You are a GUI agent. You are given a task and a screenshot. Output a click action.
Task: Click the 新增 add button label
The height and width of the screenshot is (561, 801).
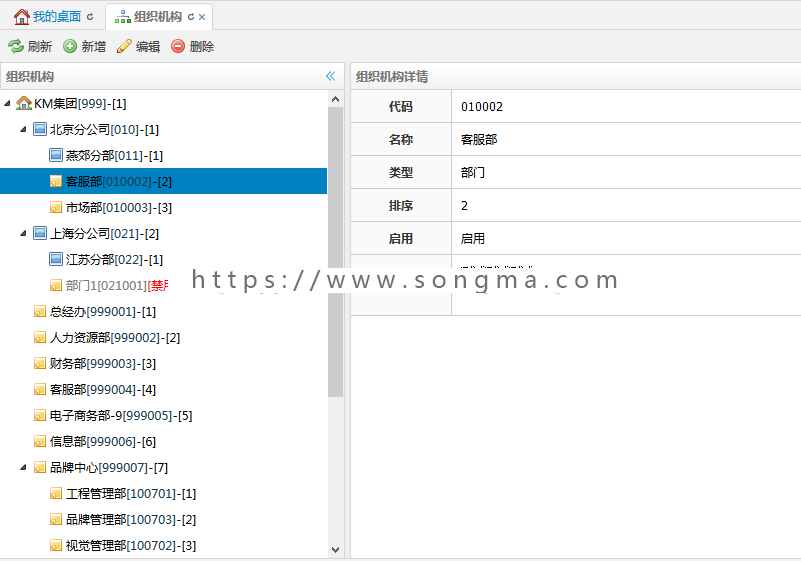tap(93, 46)
